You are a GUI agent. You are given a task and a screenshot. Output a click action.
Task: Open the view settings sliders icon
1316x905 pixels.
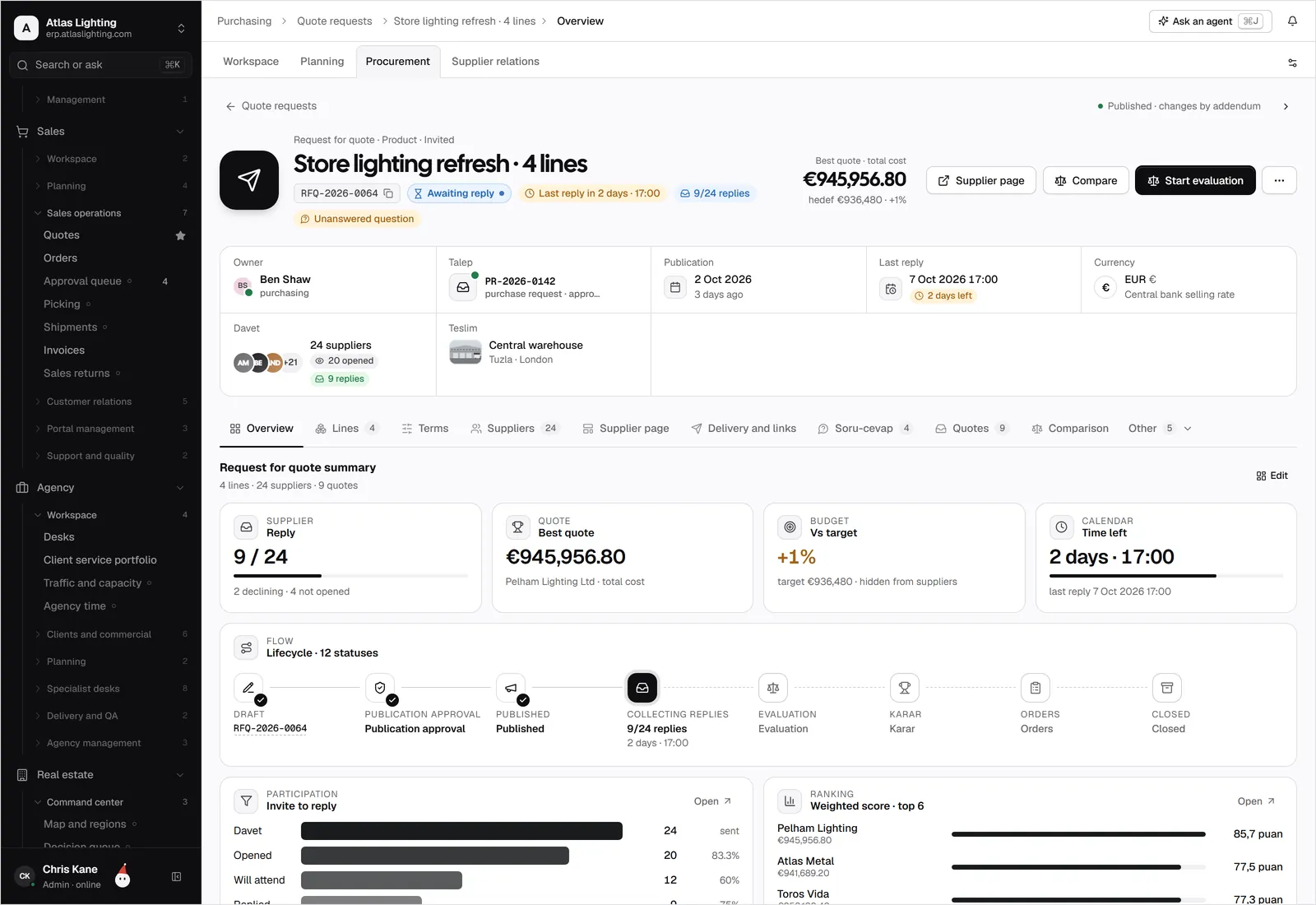pos(1292,63)
